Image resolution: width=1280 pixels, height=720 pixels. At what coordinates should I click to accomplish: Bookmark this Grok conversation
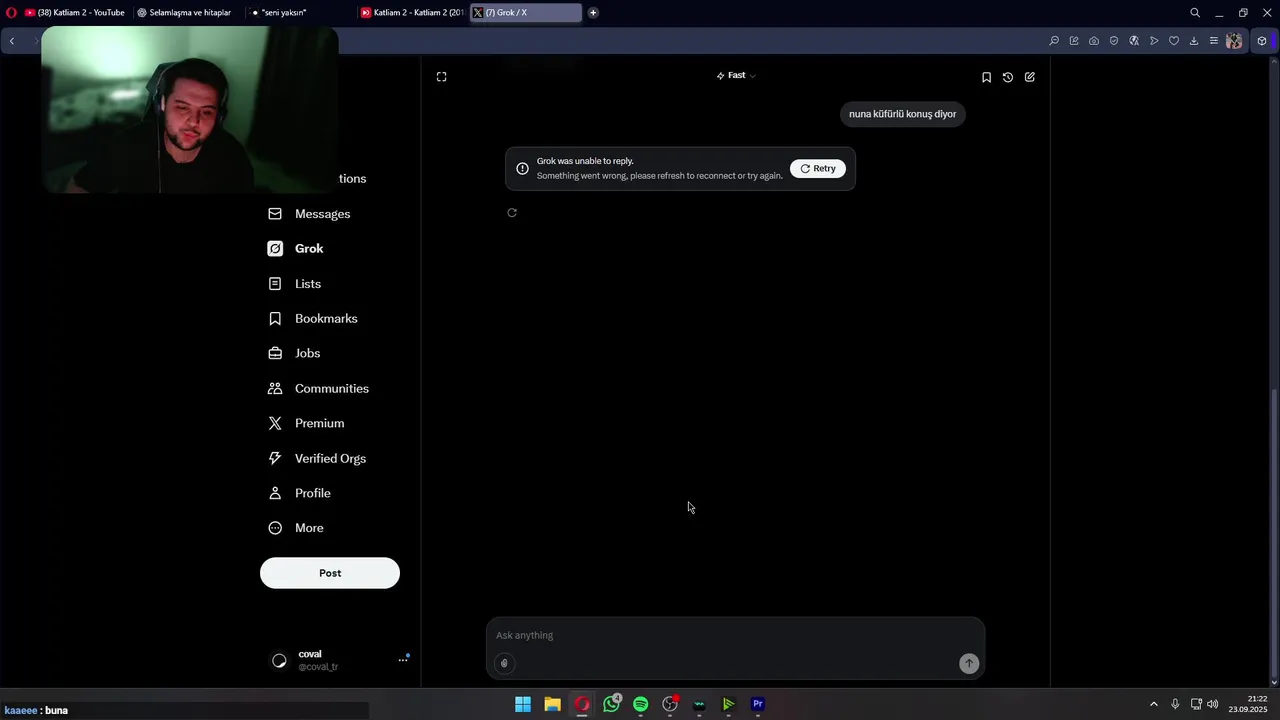986,77
